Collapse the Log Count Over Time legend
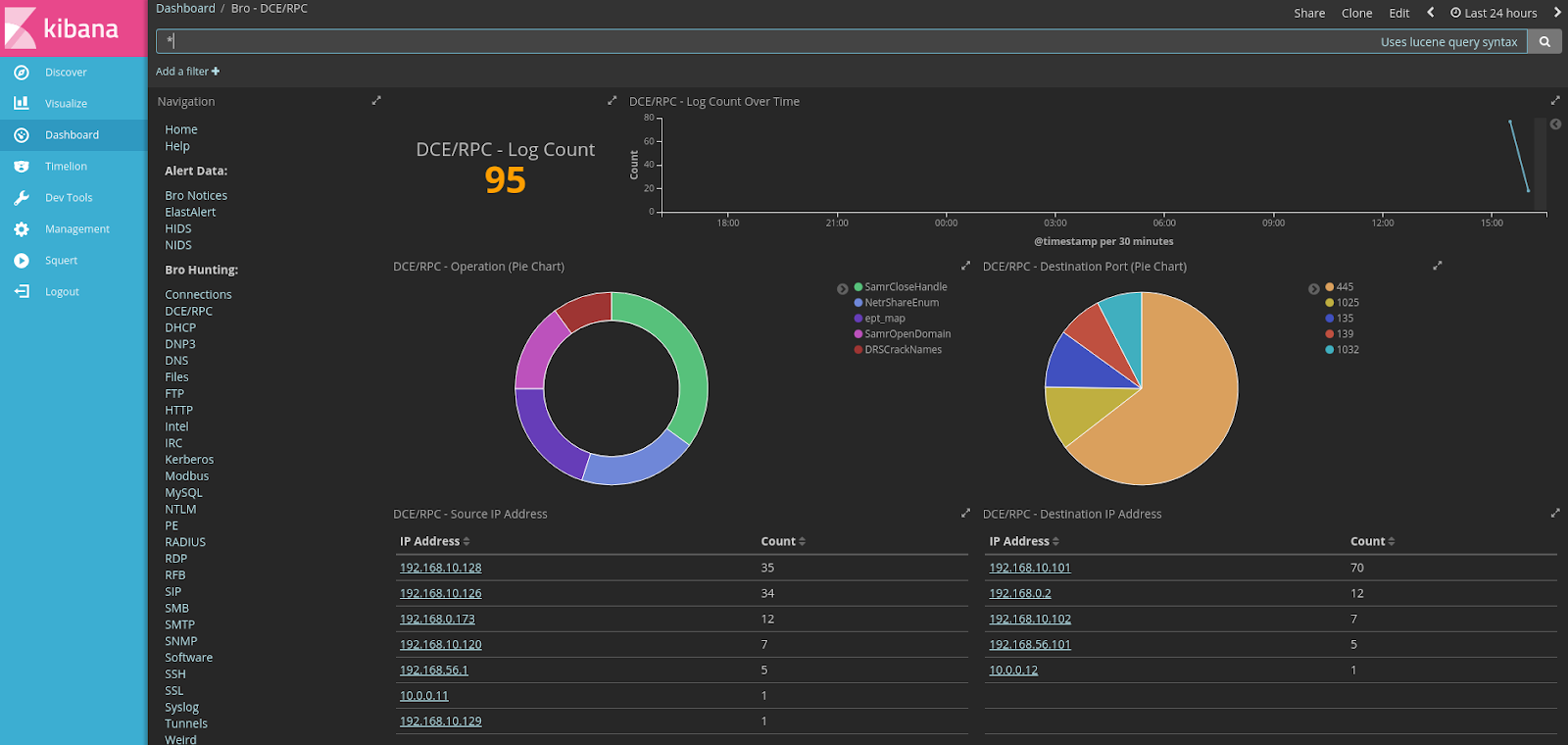Viewport: 1568px width, 745px height. pyautogui.click(x=1555, y=124)
